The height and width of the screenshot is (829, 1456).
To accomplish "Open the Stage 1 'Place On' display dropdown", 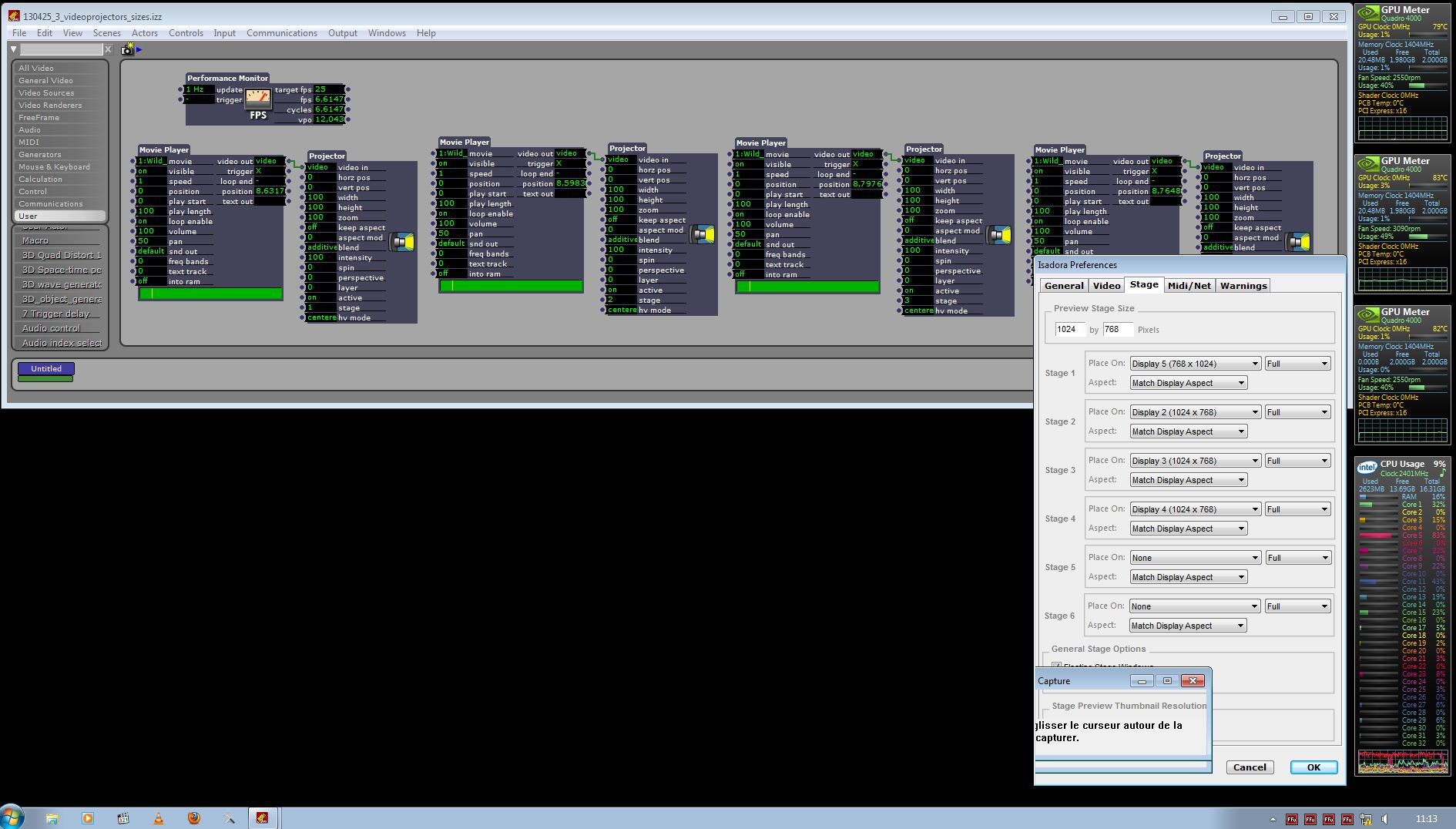I will [1195, 364].
